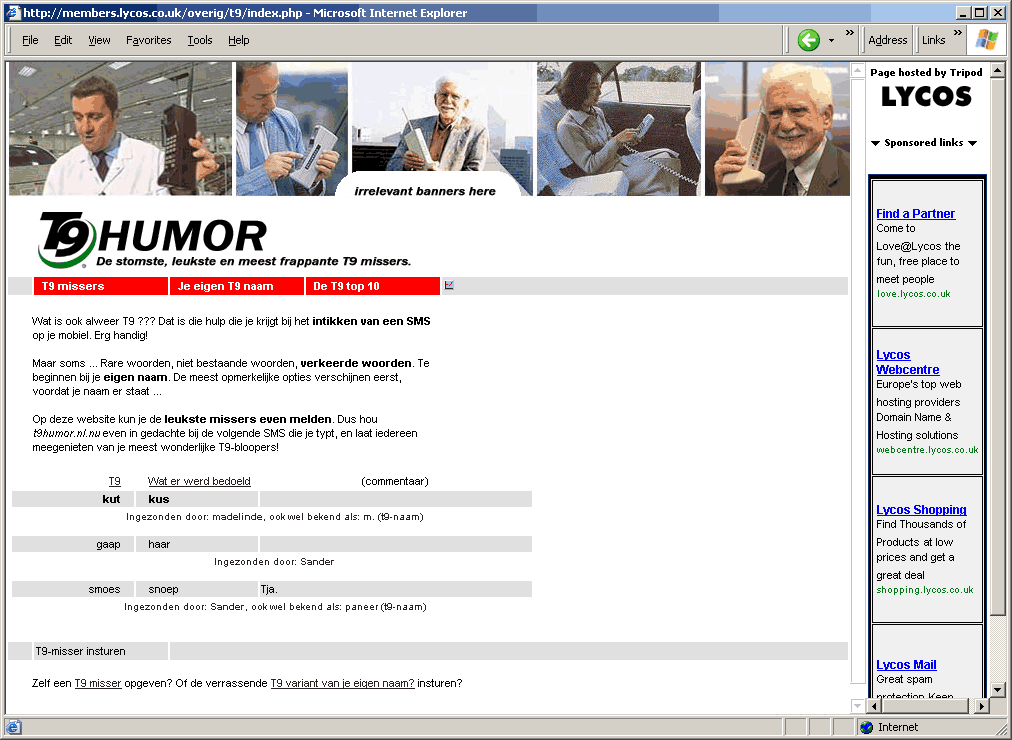Click the Links toolbar label
1012x740 pixels.
click(x=933, y=40)
